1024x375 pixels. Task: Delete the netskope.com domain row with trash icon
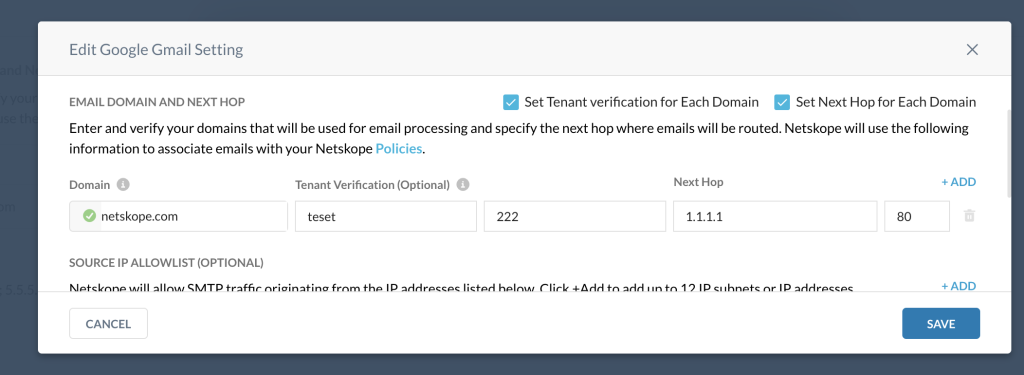[x=970, y=216]
